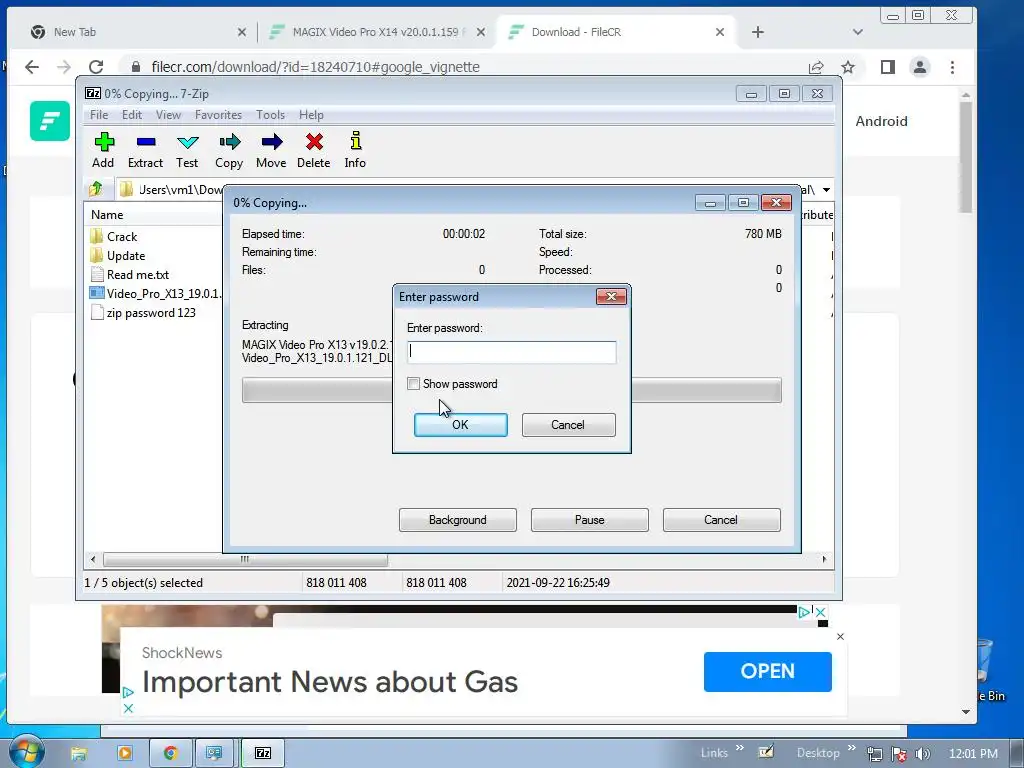Close the Enter password dialog
The image size is (1024, 768).
tap(611, 296)
